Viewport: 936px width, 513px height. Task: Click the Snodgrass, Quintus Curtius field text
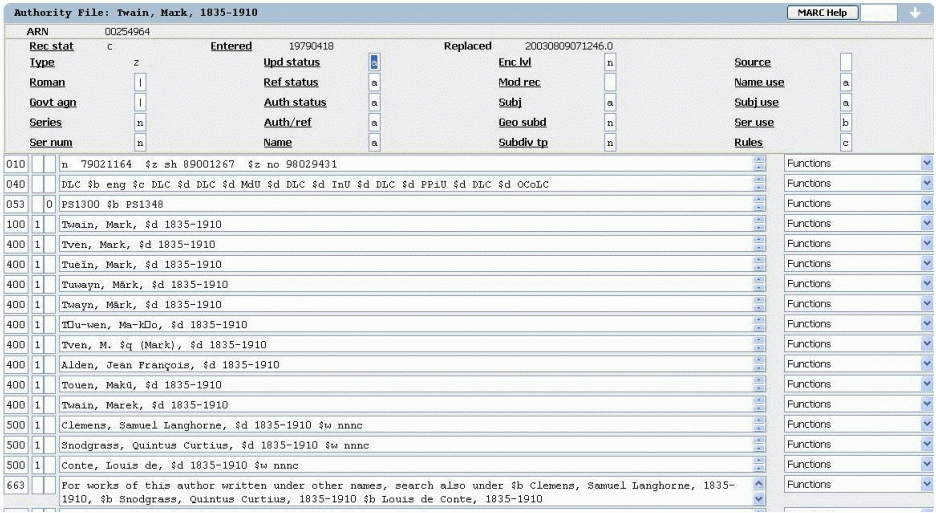[x=200, y=444]
